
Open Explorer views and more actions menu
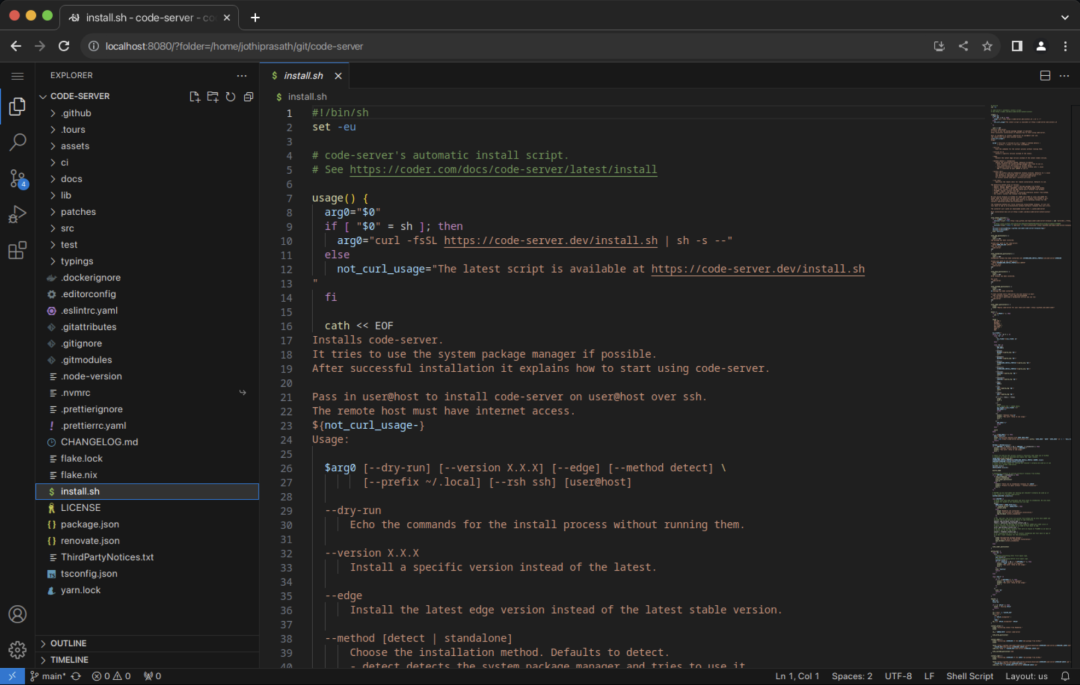242,76
